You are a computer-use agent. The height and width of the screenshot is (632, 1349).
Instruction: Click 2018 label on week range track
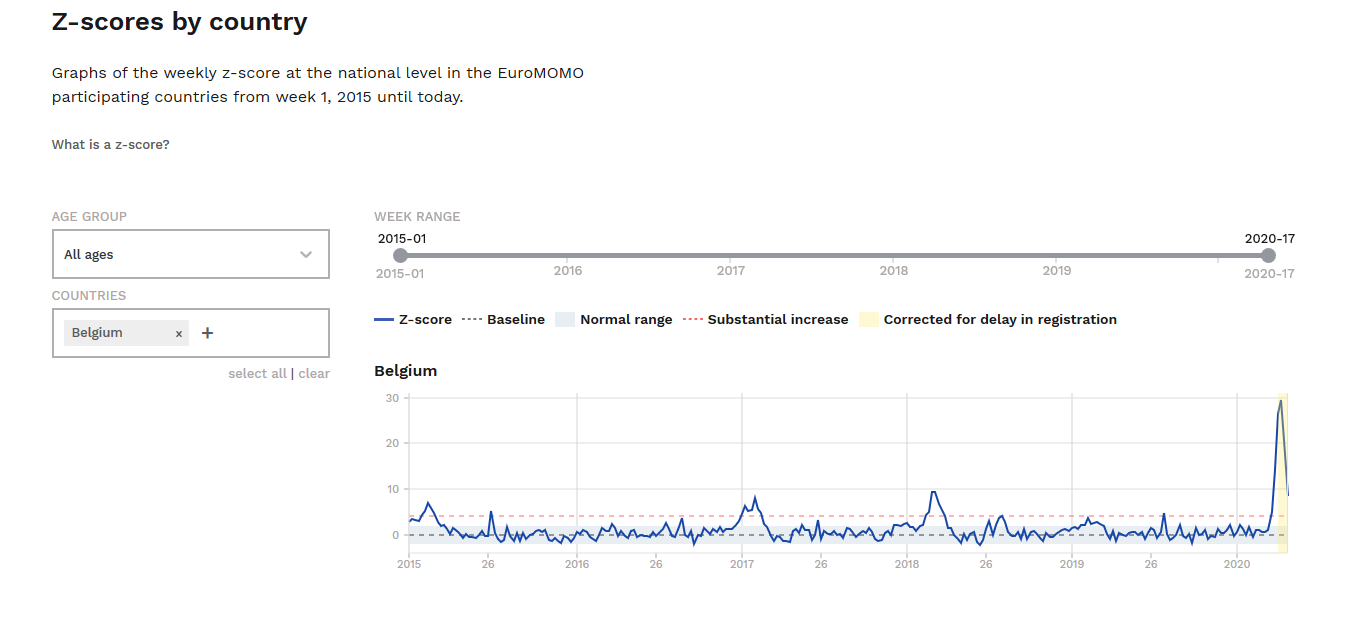click(894, 270)
